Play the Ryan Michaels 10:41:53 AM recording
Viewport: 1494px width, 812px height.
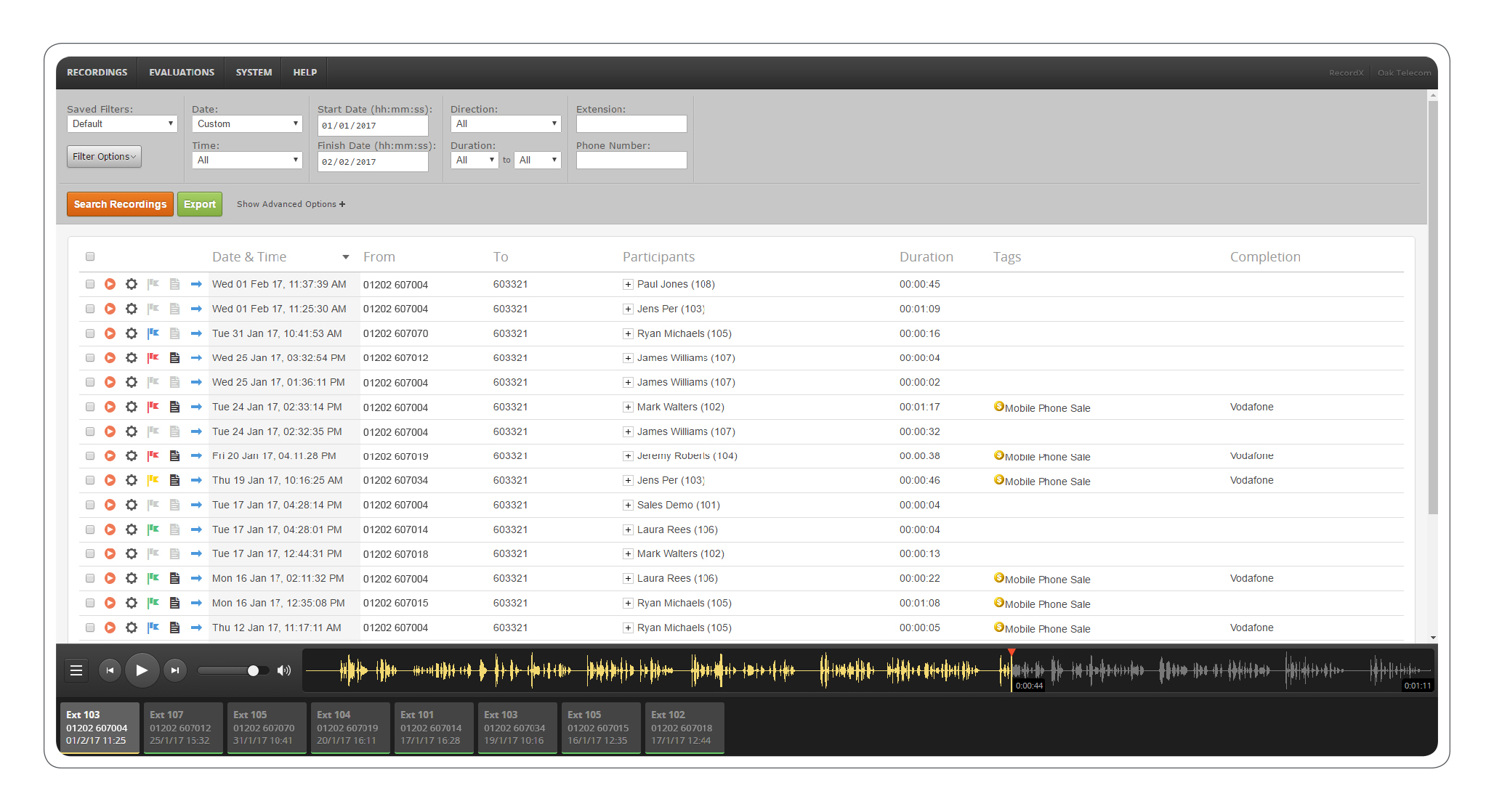point(110,333)
